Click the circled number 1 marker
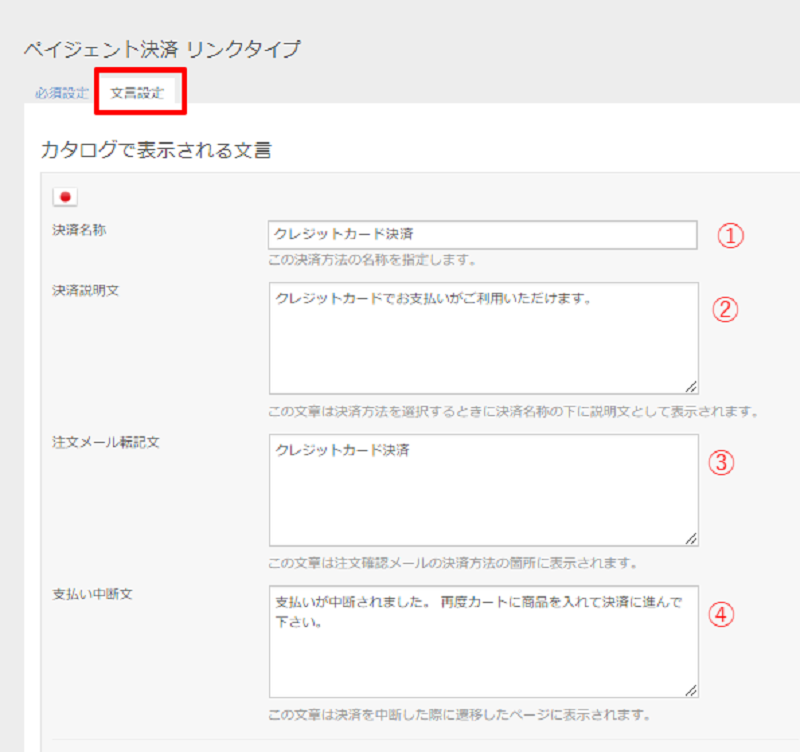Screen dimensions: 800x752 733,235
